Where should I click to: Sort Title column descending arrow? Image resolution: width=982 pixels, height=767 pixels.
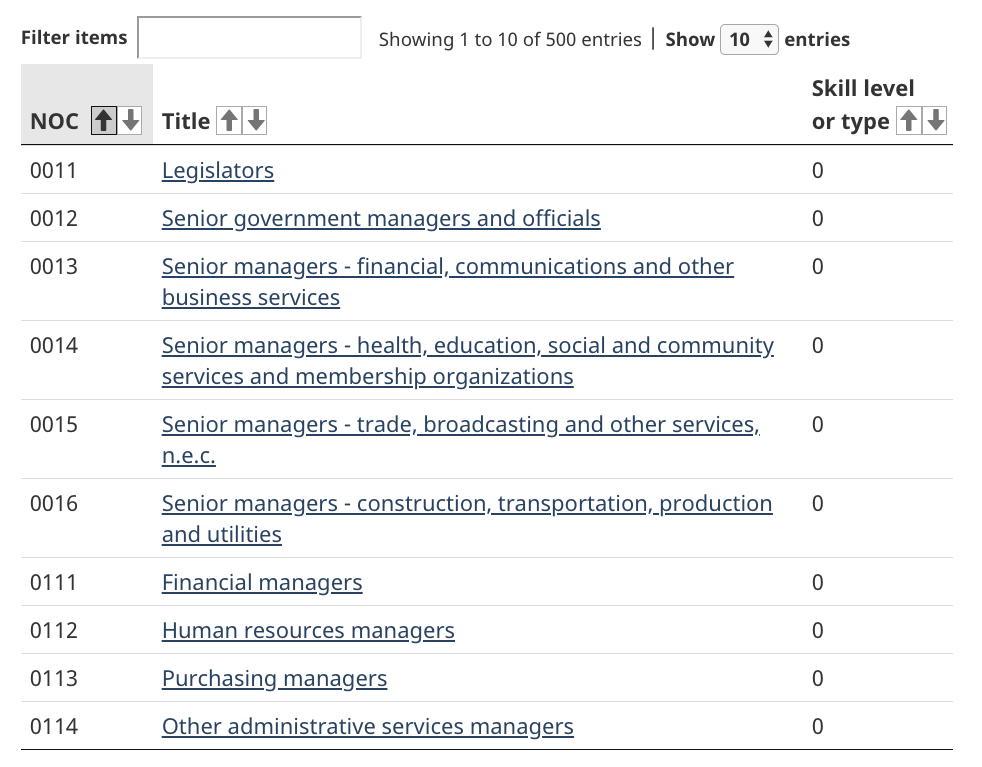(256, 121)
